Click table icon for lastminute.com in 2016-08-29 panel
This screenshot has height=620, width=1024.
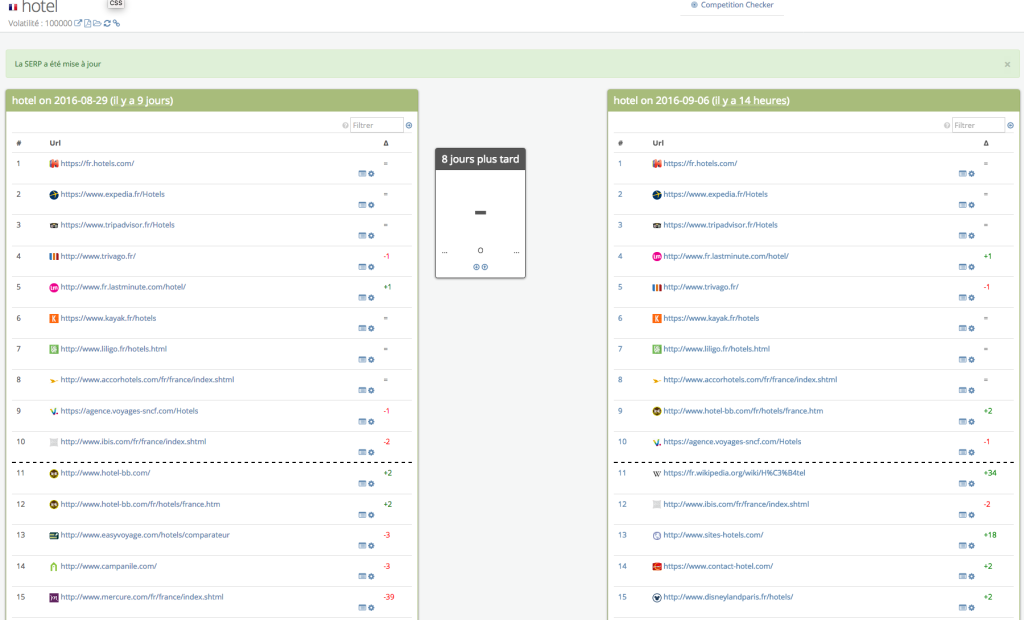coord(362,298)
